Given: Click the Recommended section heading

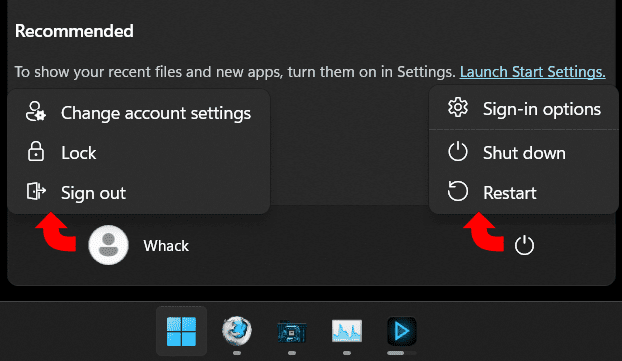Looking at the screenshot, I should coord(74,31).
